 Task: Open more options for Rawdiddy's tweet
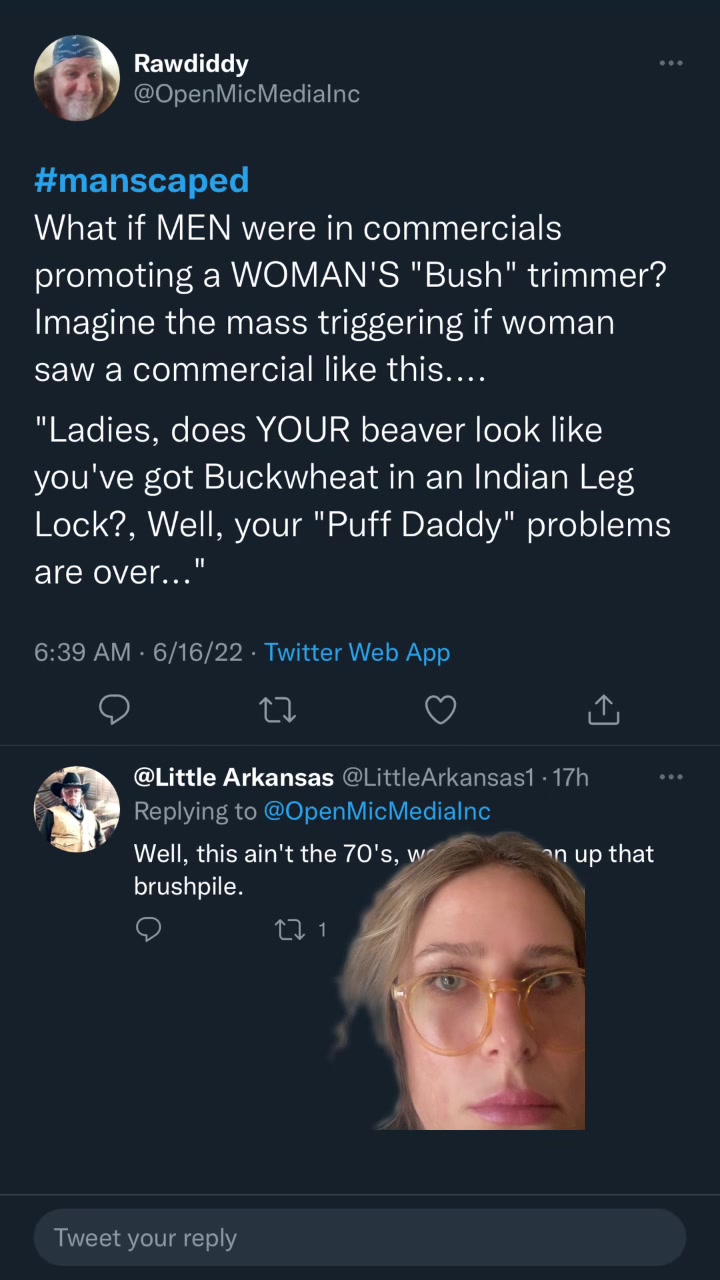[x=671, y=63]
